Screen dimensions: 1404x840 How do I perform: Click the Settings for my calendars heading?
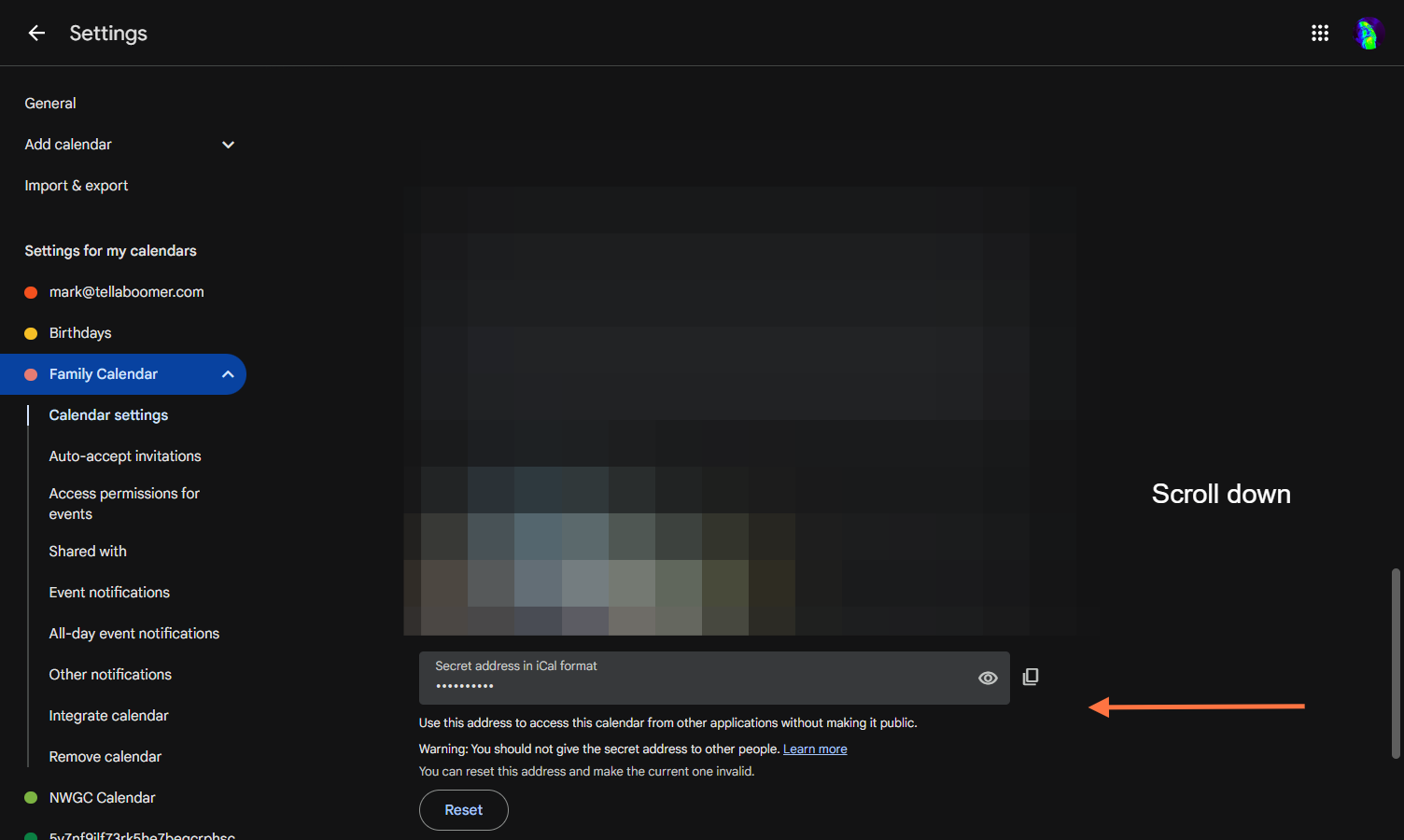(110, 251)
